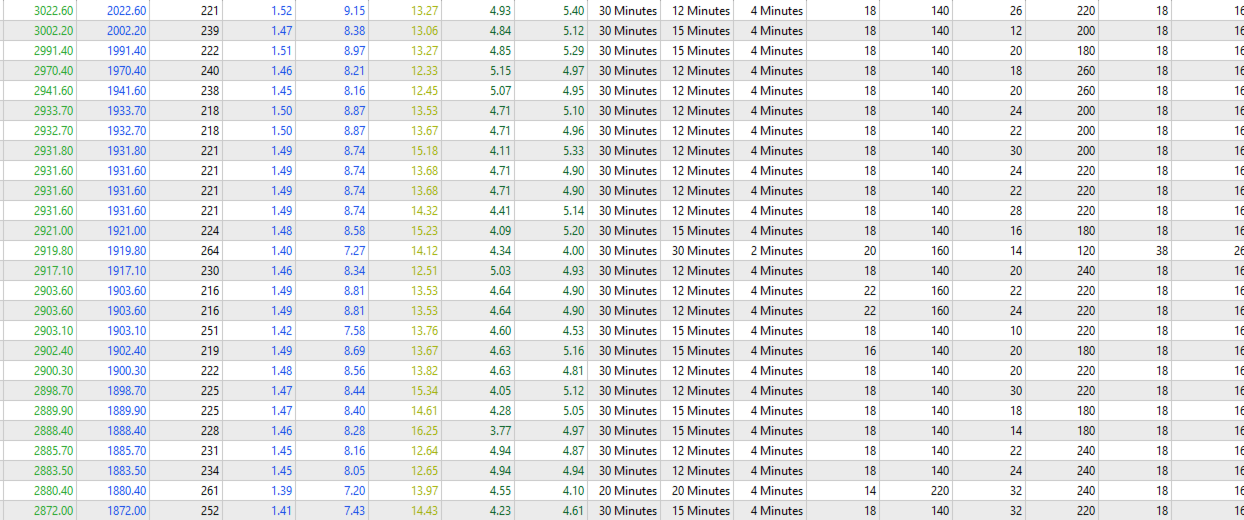Select the cell with value 3002.20
The width and height of the screenshot is (1244, 520).
53,31
